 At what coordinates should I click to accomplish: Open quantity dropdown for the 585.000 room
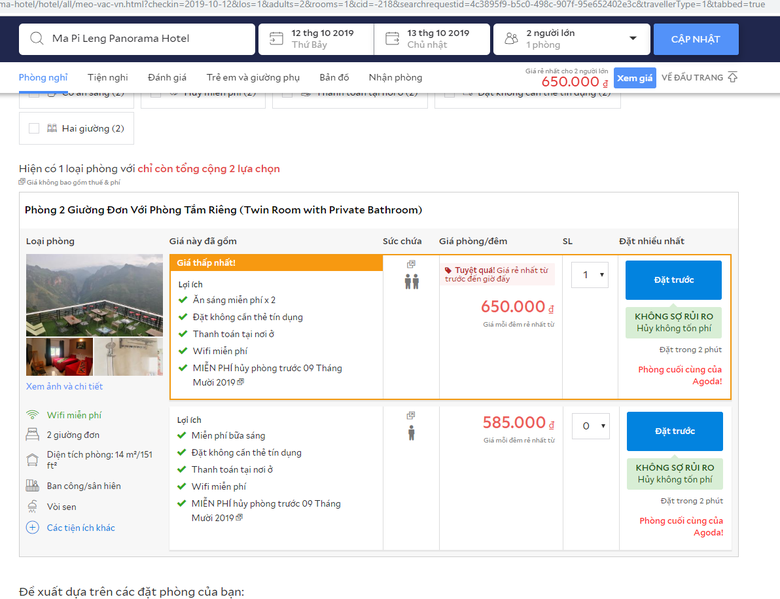click(589, 426)
